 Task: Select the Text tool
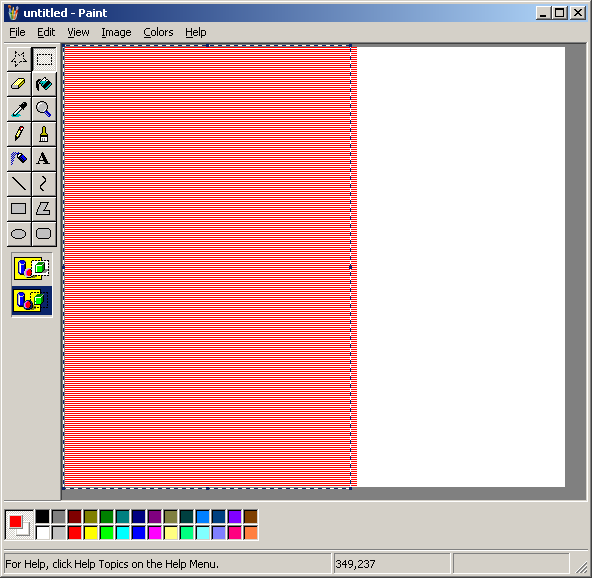[x=44, y=159]
